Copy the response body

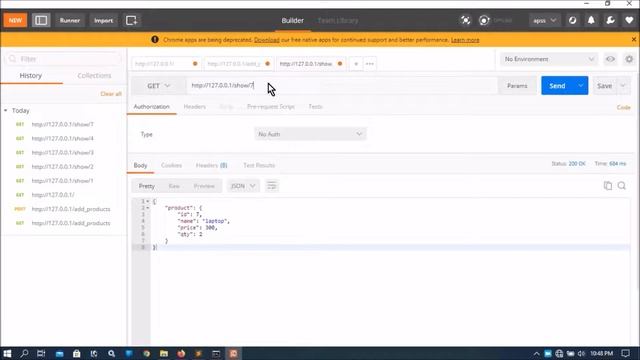(608, 186)
